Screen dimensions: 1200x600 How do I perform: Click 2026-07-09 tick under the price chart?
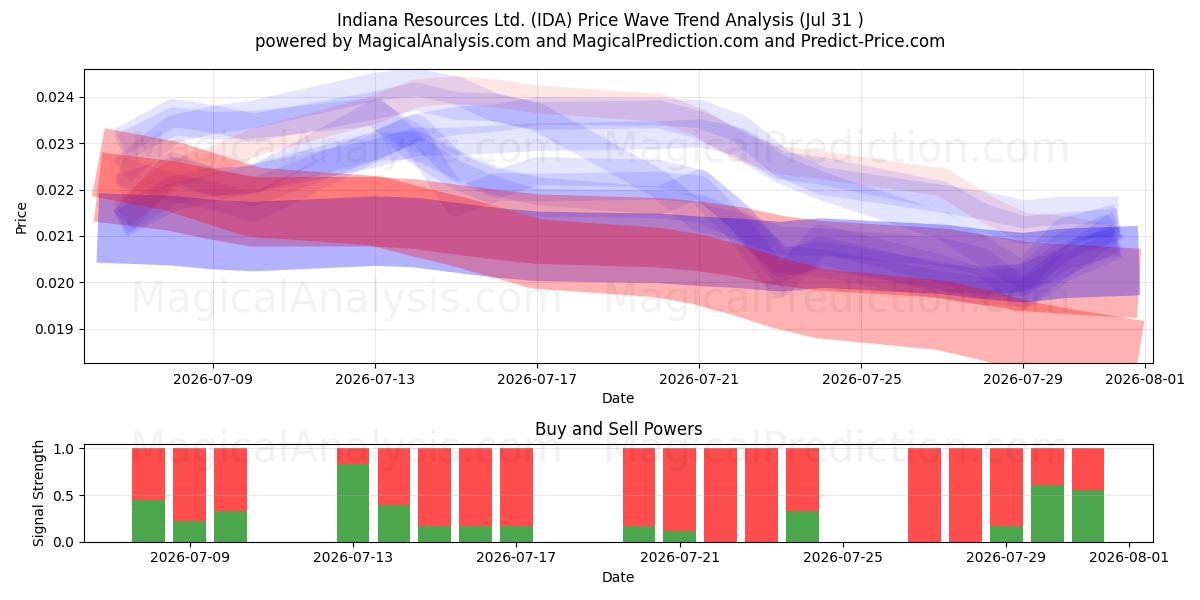213,379
